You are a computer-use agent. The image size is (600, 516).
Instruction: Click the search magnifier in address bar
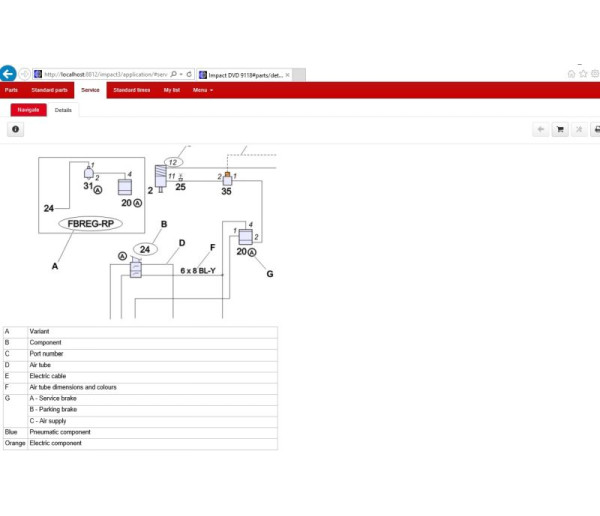coord(174,74)
